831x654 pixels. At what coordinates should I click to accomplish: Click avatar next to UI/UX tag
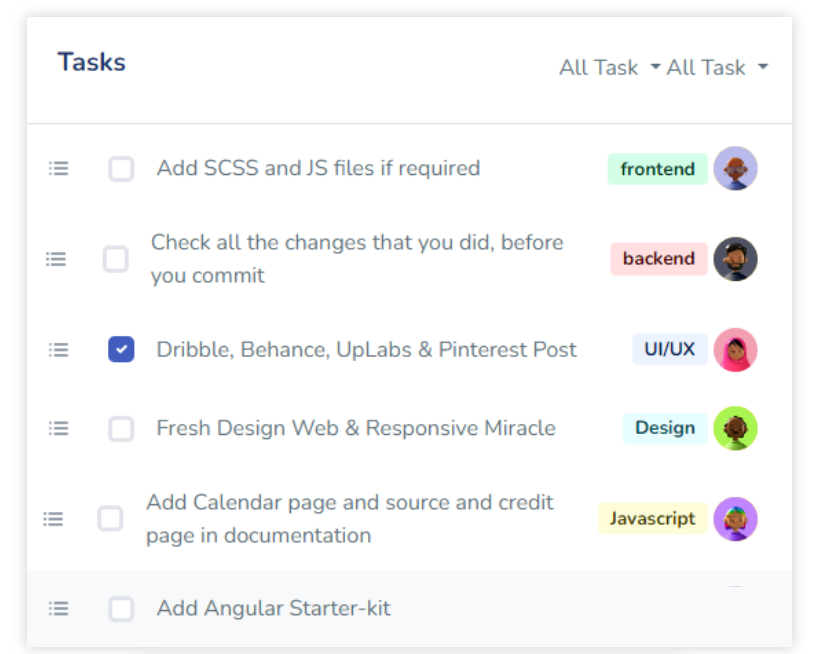coord(735,350)
